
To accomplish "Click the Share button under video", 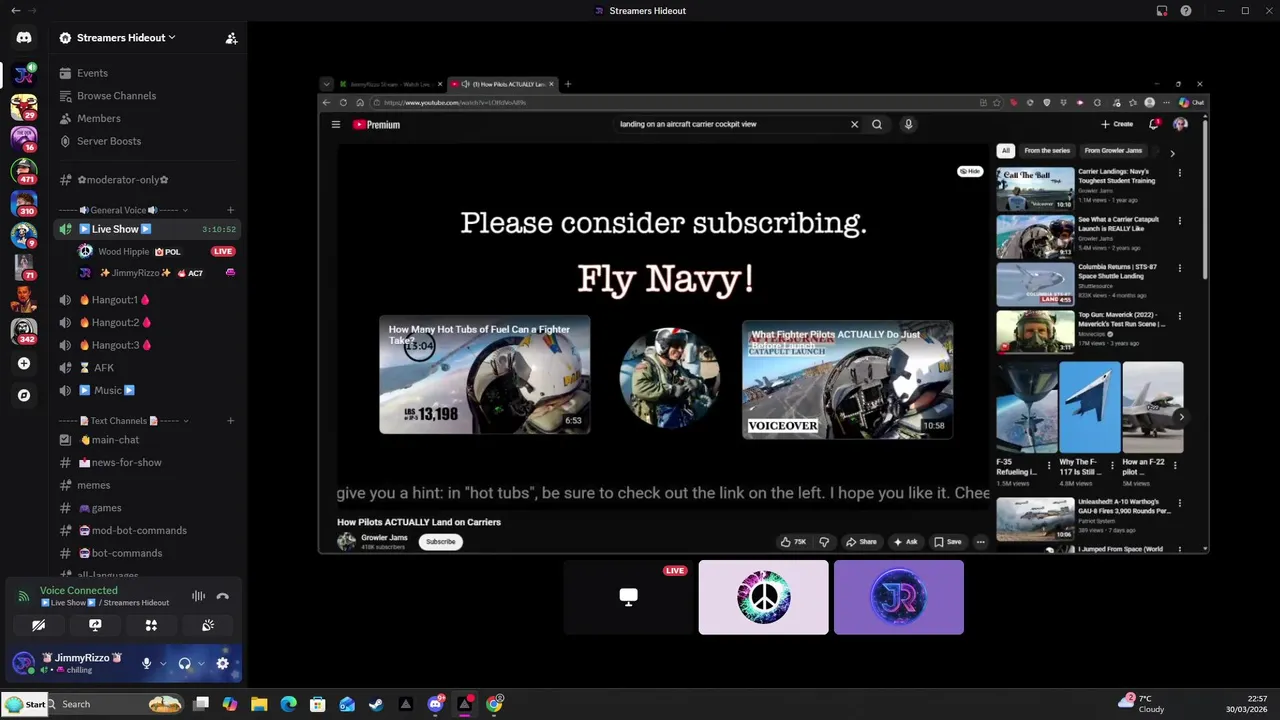I will coord(861,542).
